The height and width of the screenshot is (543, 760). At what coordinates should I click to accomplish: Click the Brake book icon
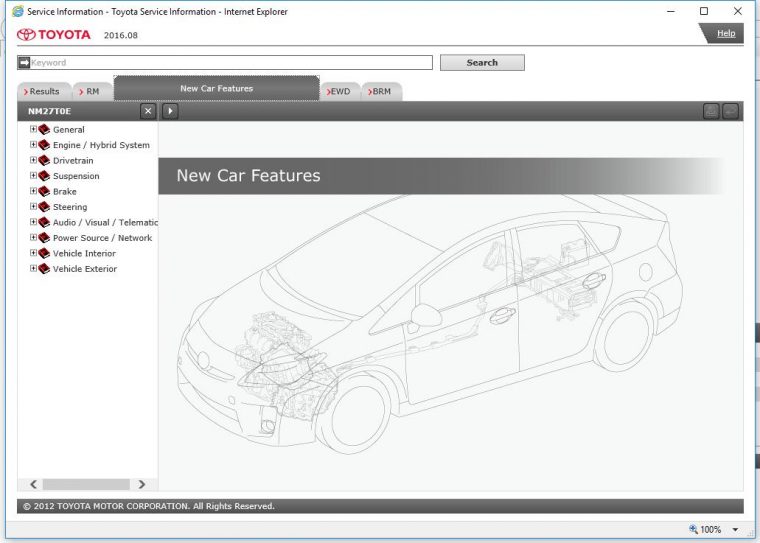(x=44, y=192)
